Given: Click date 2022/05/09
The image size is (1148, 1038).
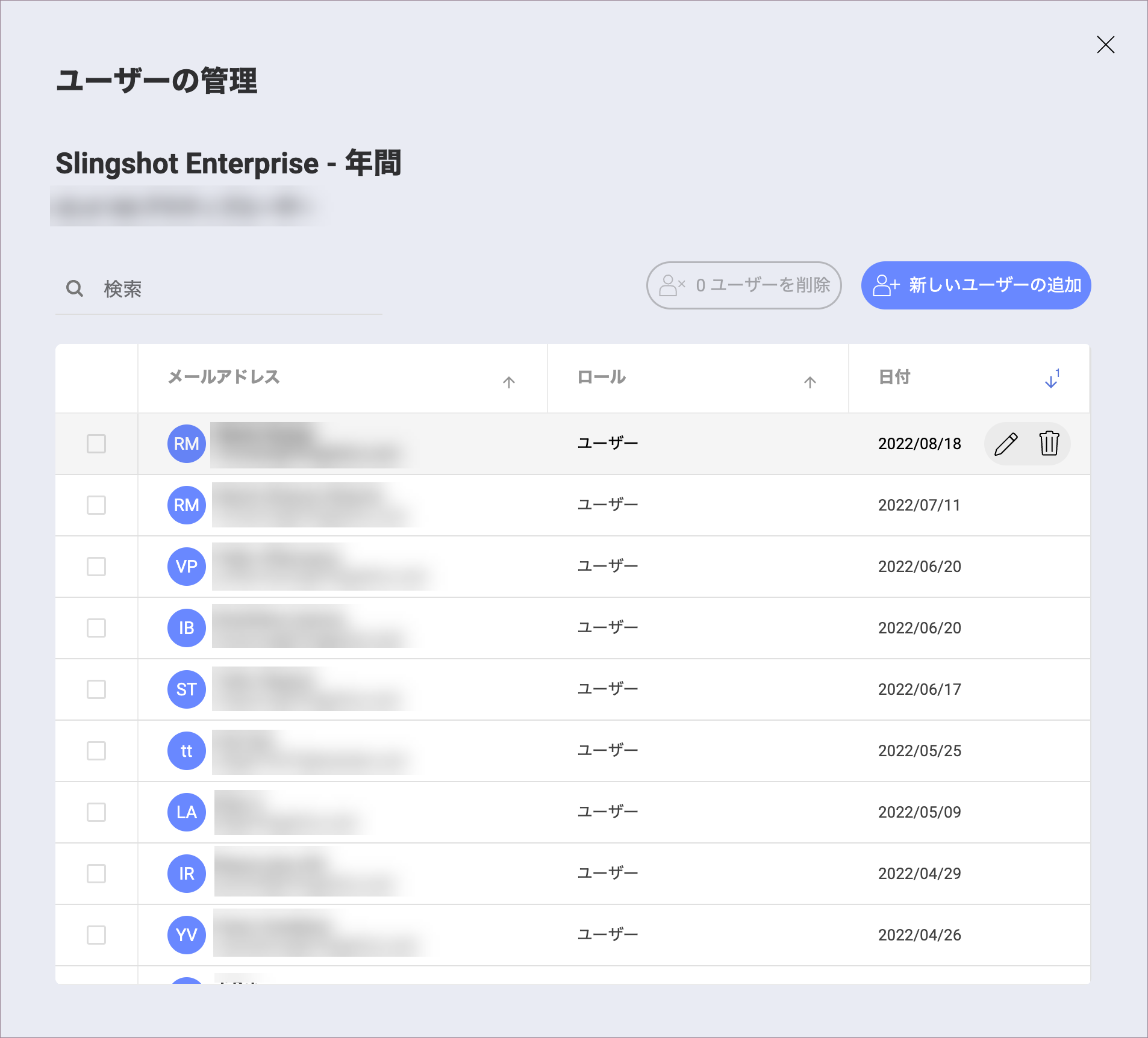Looking at the screenshot, I should pyautogui.click(x=920, y=812).
